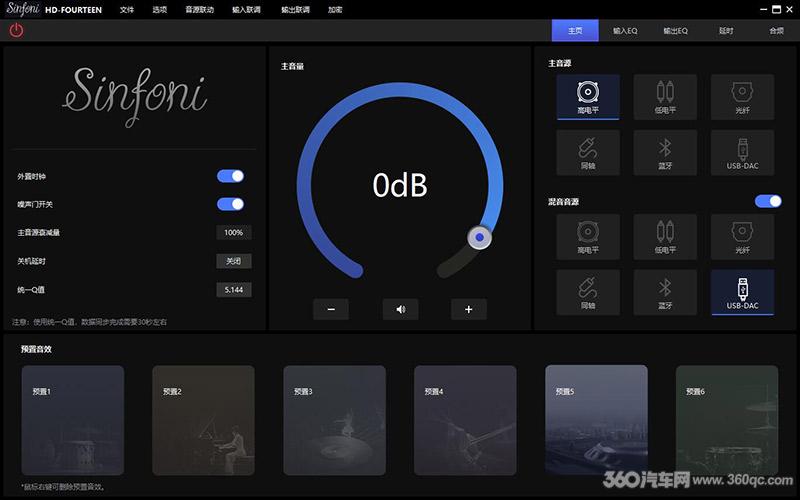Load the 预置1 preset thumbnail

[x=73, y=420]
